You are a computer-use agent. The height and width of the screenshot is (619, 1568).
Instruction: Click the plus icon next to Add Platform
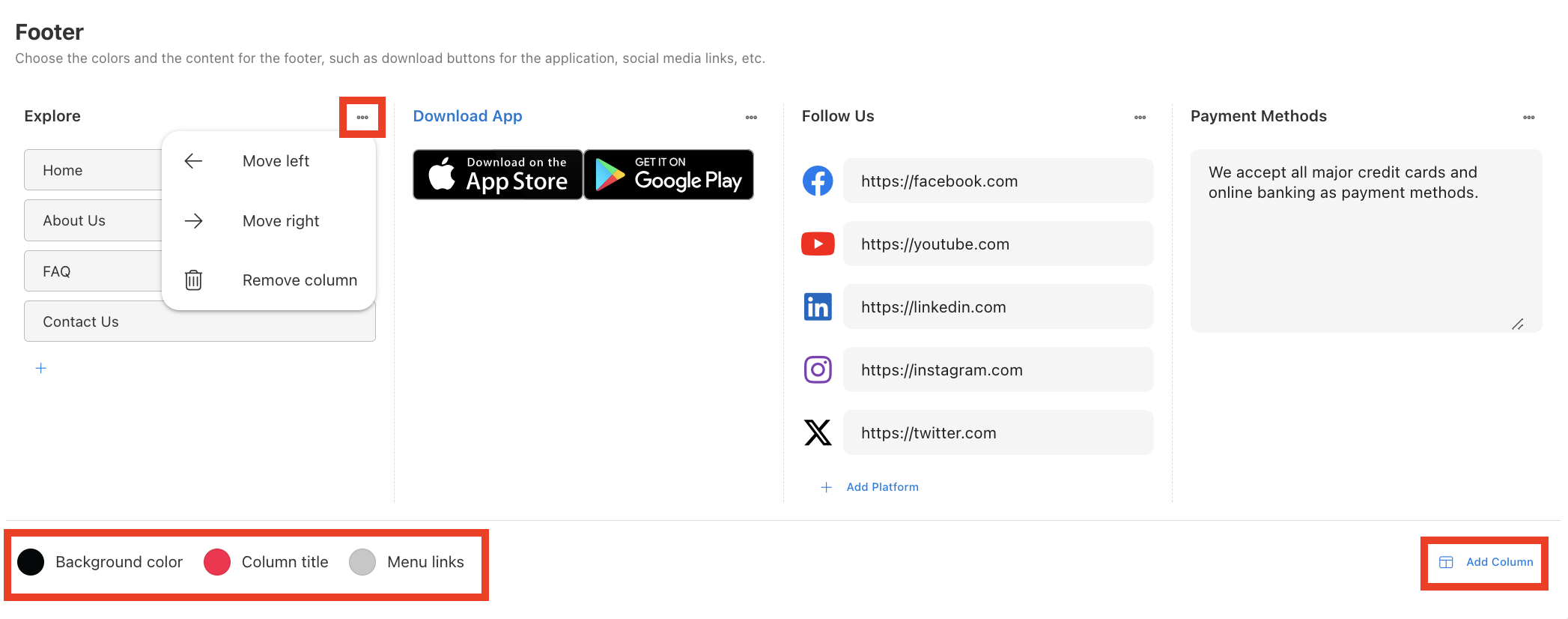pos(826,487)
